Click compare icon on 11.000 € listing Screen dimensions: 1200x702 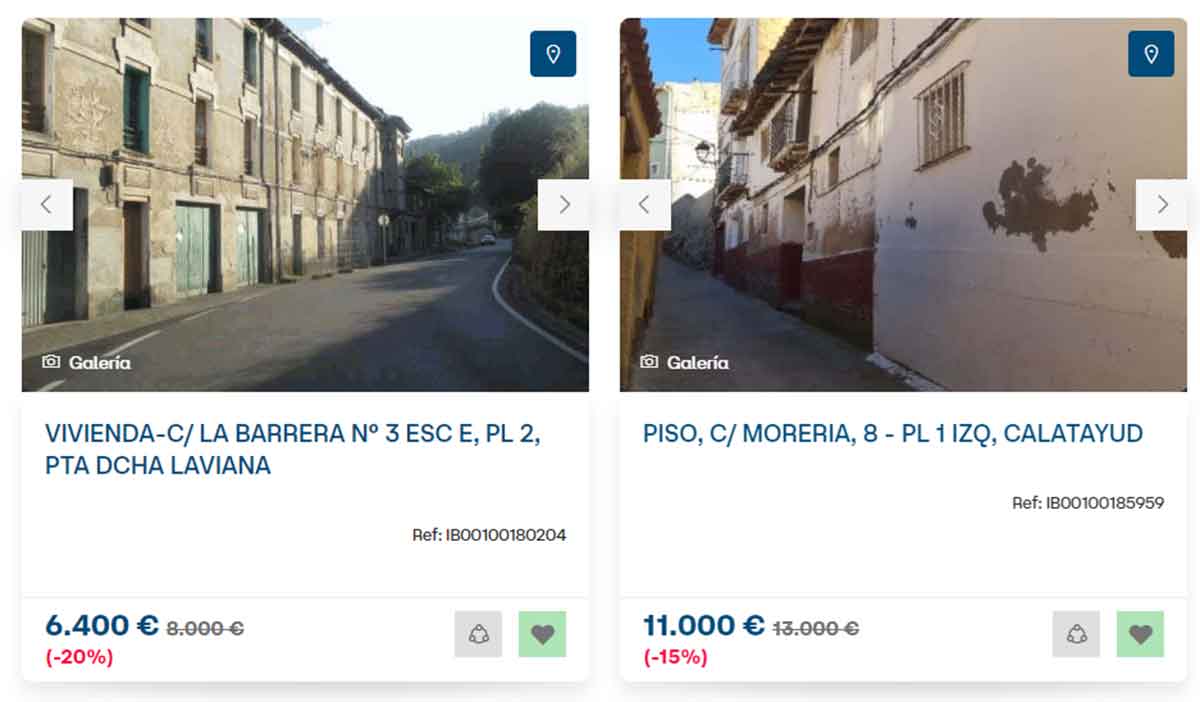[1076, 634]
